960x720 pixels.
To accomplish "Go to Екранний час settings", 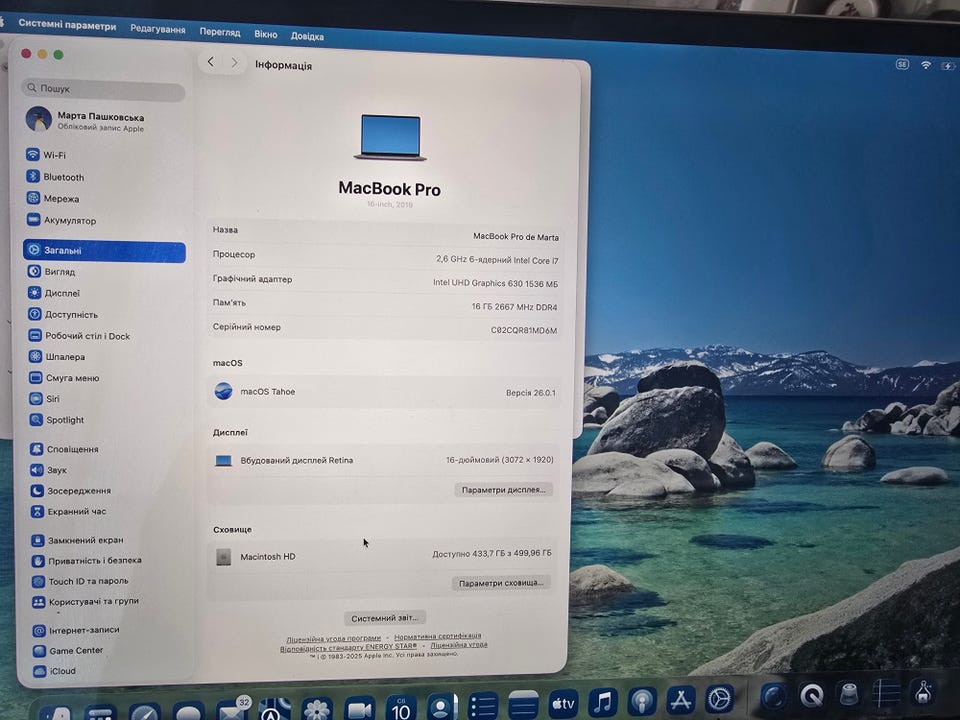I will pyautogui.click(x=69, y=511).
